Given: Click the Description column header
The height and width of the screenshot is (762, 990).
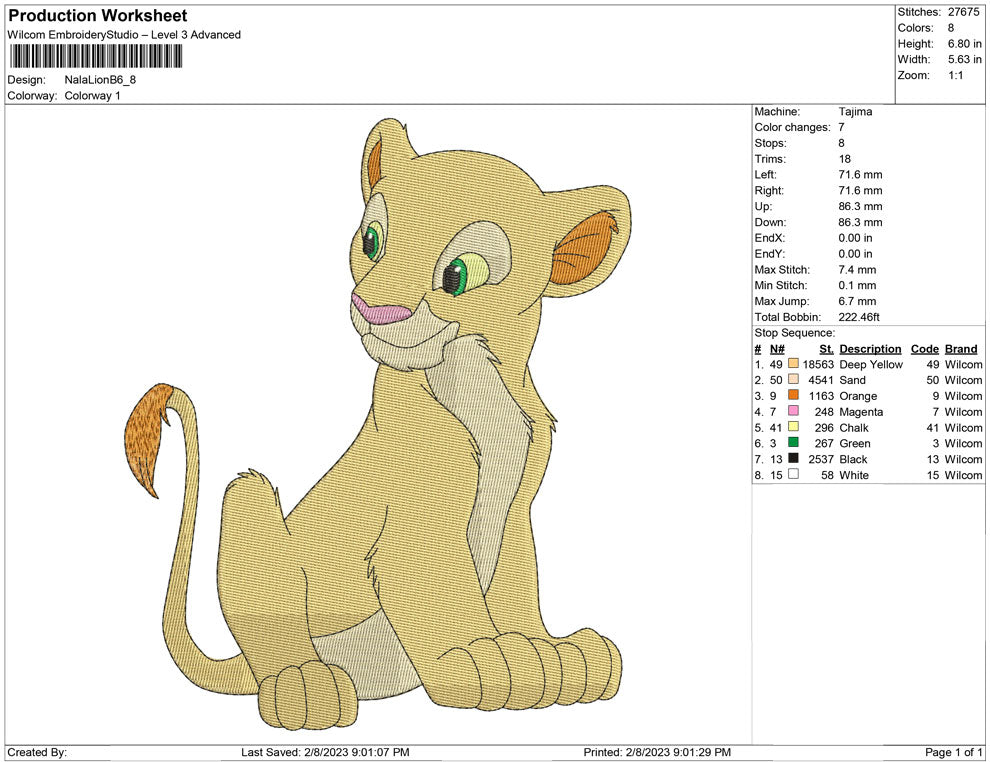Looking at the screenshot, I should 871,348.
